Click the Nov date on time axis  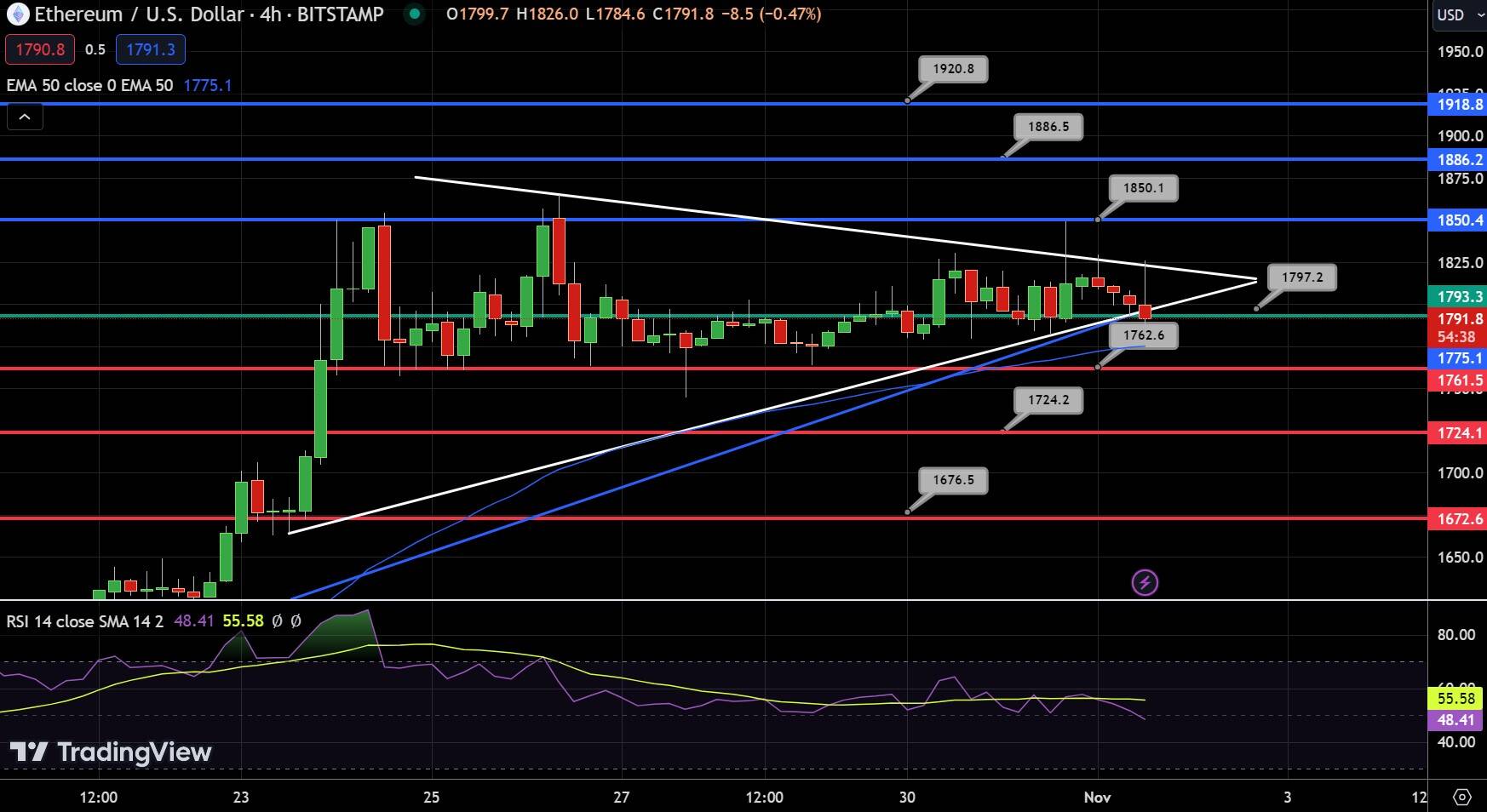1097,798
